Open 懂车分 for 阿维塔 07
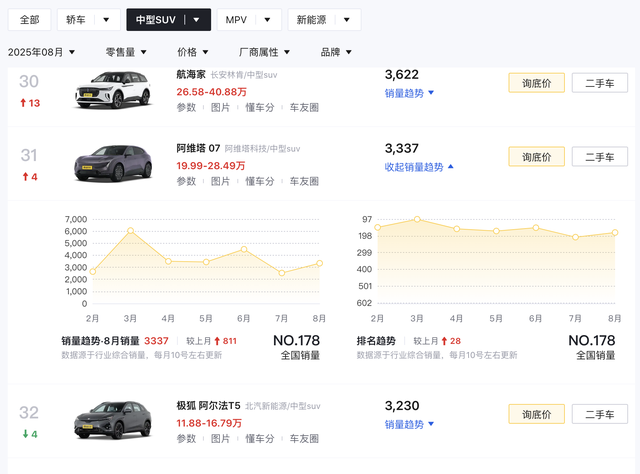This screenshot has width=640, height=474. coord(260,181)
